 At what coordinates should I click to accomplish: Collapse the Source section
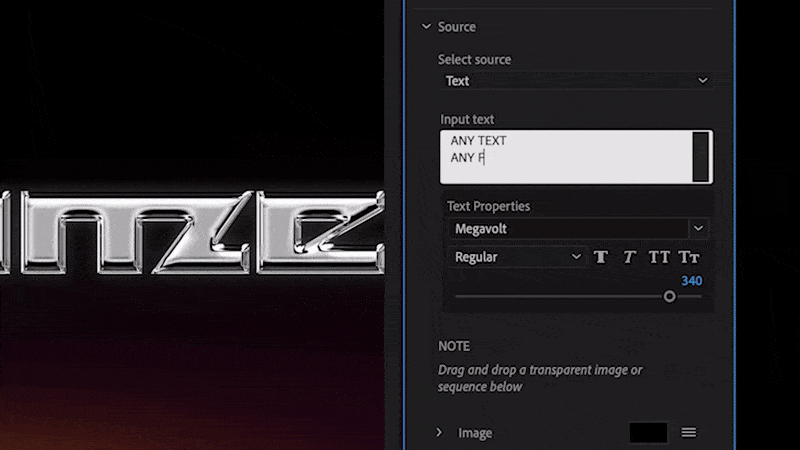[427, 27]
